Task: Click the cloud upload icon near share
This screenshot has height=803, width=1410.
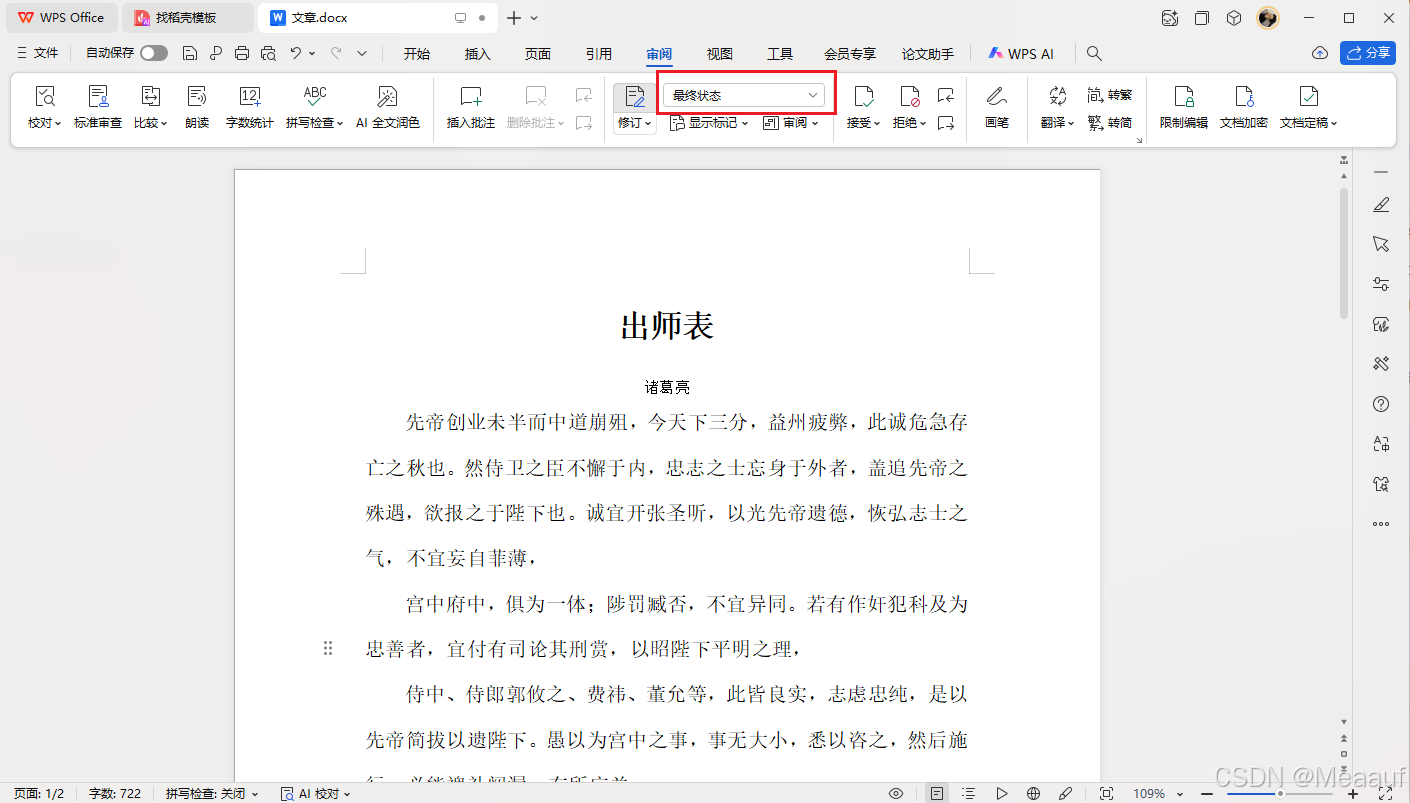Action: coord(1320,53)
